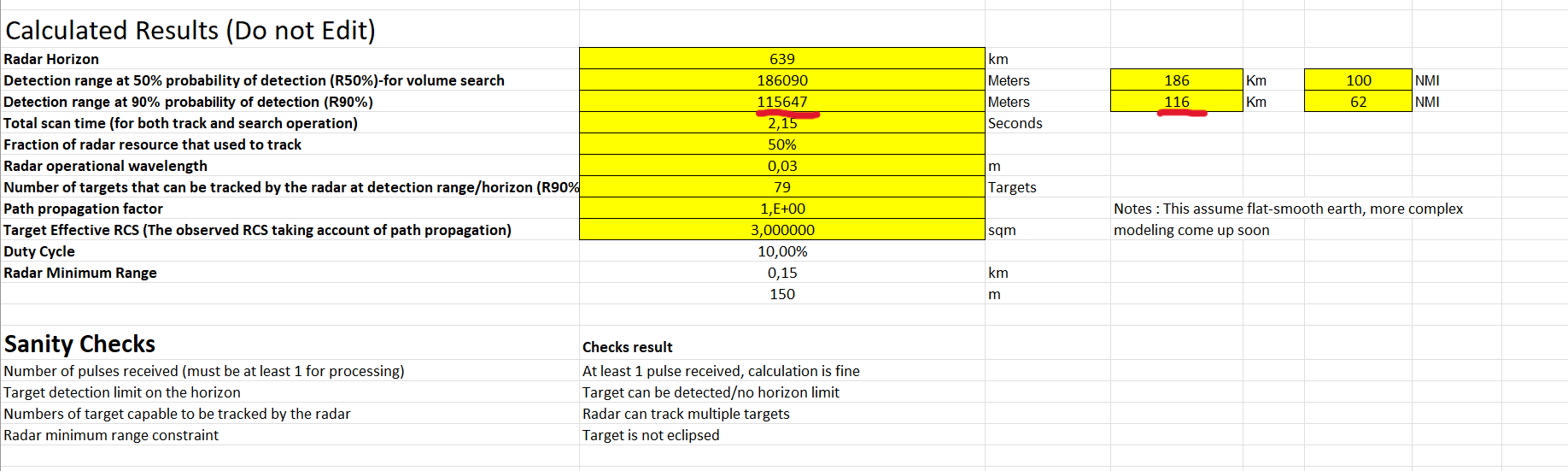Click the 'Calculated Results (Do not Edit)' title
1568x471 pixels.
coord(190,31)
